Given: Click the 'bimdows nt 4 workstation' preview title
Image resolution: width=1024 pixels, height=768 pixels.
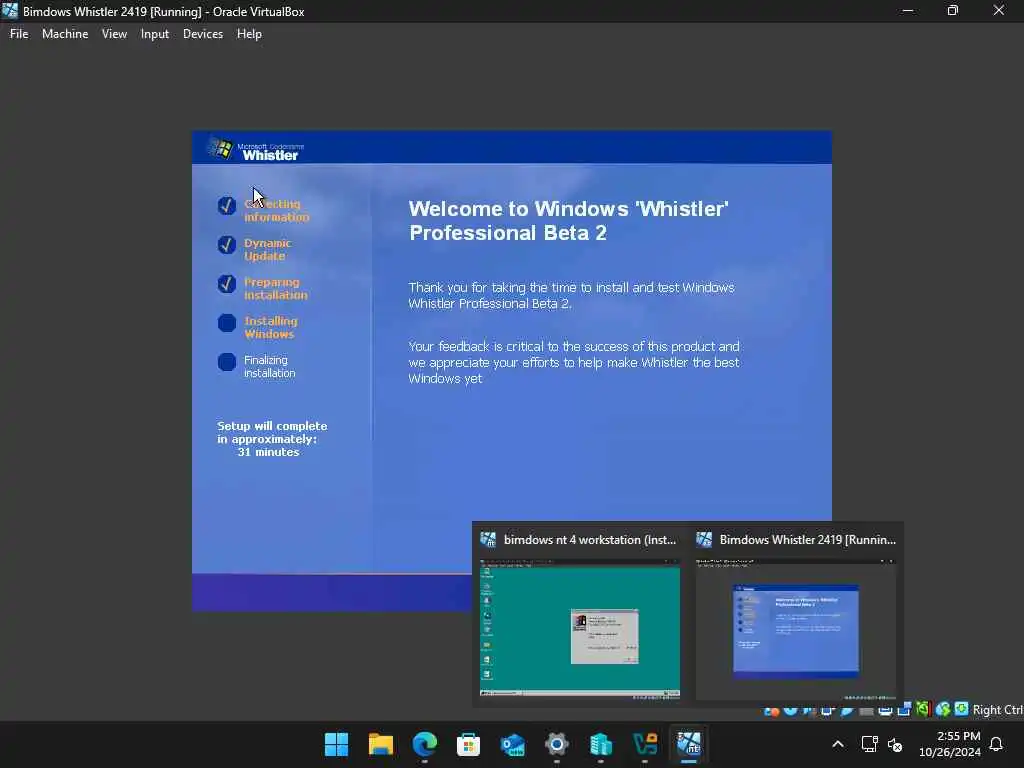Looking at the screenshot, I should click(590, 539).
